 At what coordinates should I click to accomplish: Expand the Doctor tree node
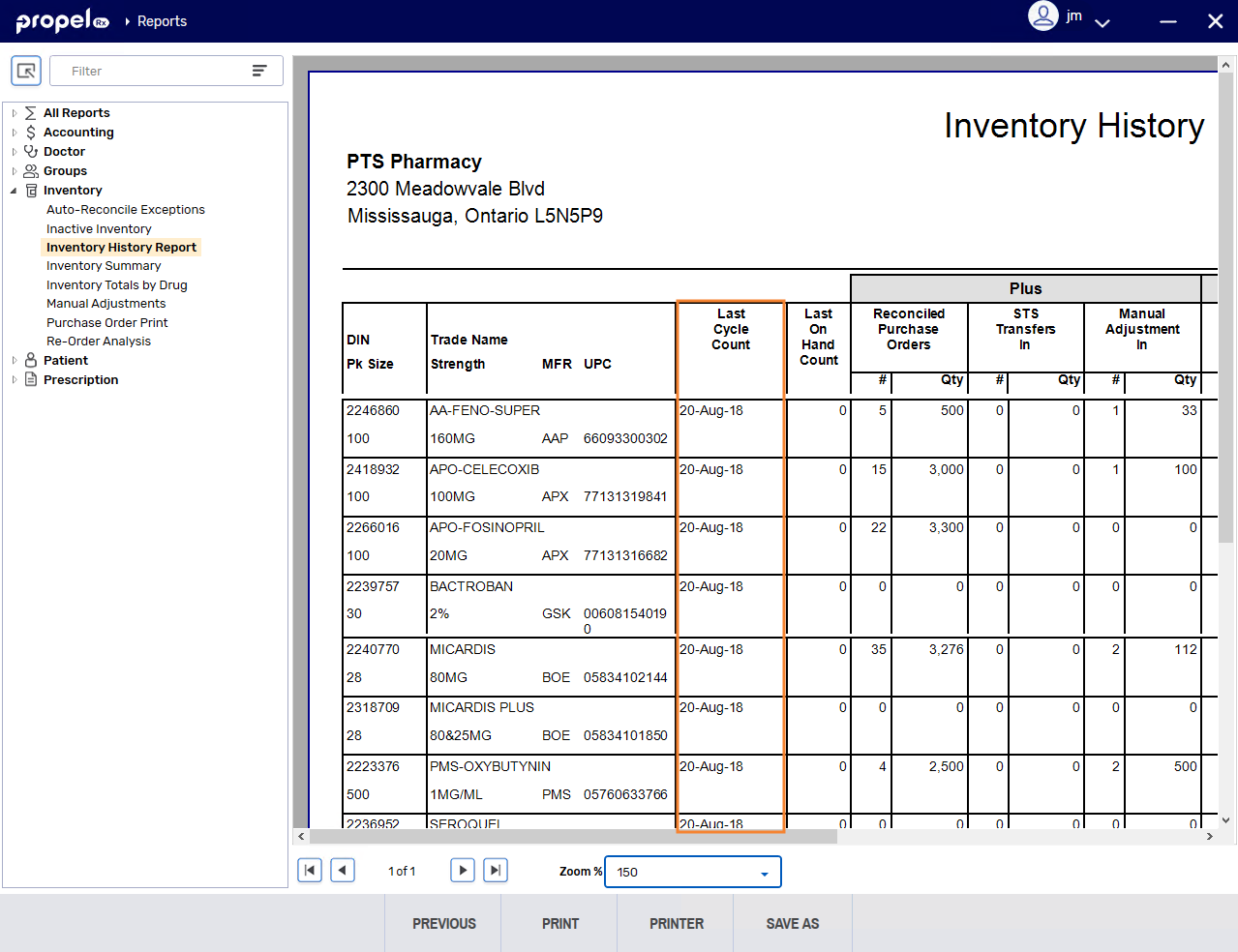click(x=15, y=152)
